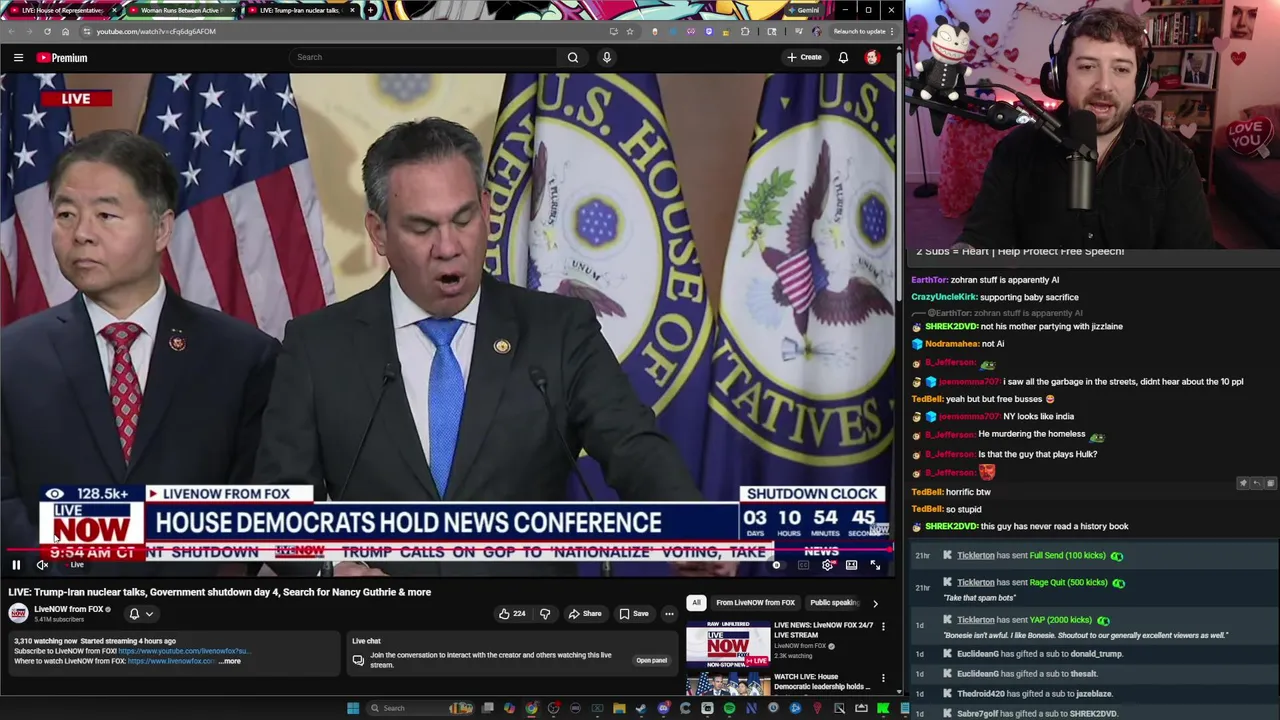Image resolution: width=1280 pixels, height=720 pixels.
Task: Select the All filter chip
Action: pyautogui.click(x=696, y=603)
